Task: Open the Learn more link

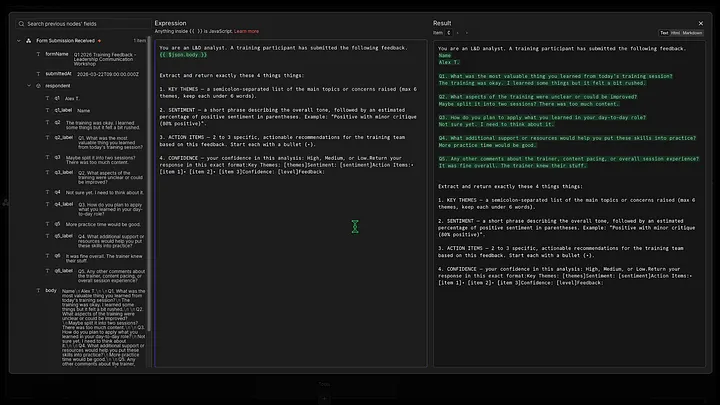Action: point(247,31)
